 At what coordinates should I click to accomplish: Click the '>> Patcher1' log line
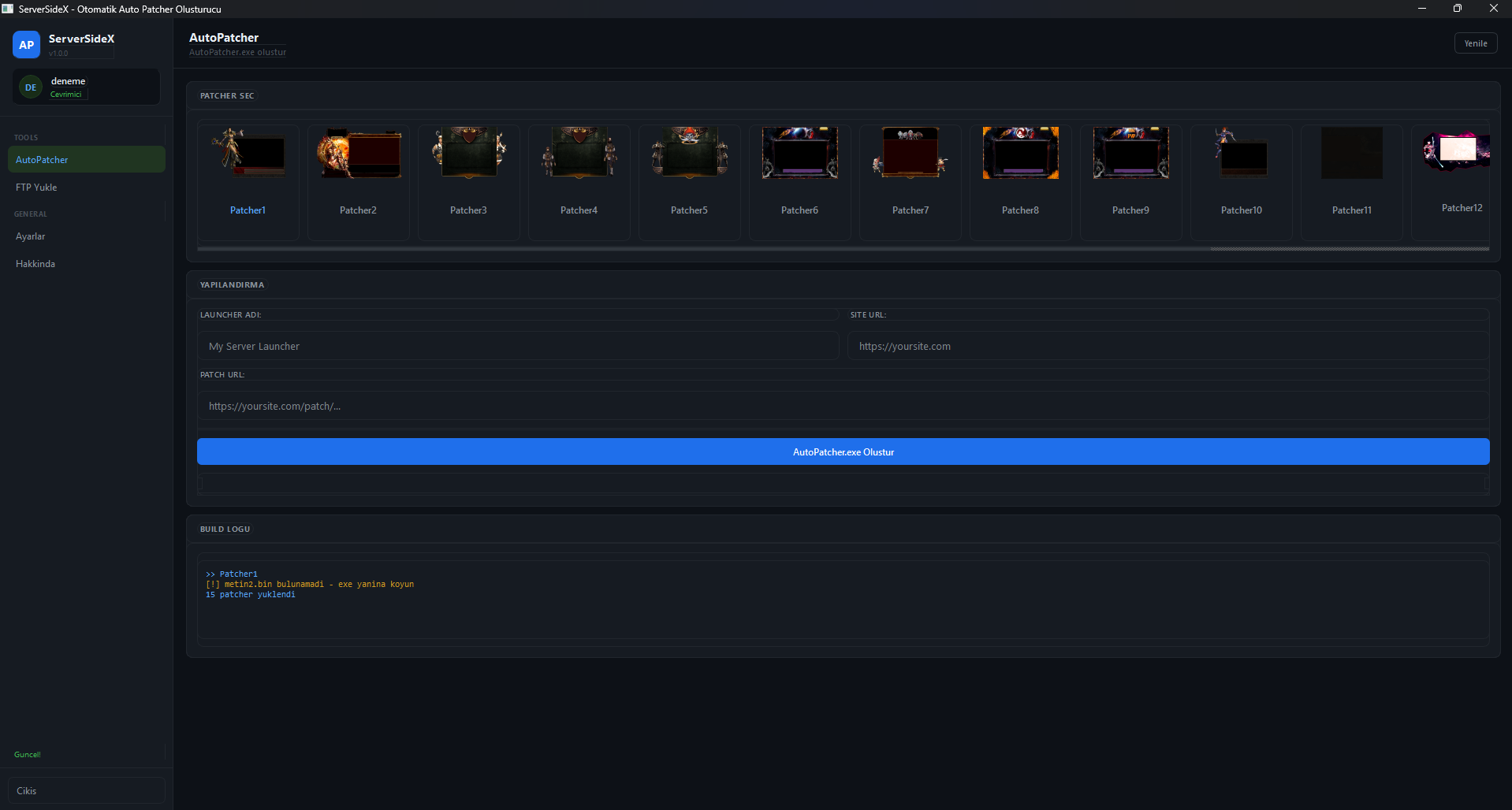[232, 574]
